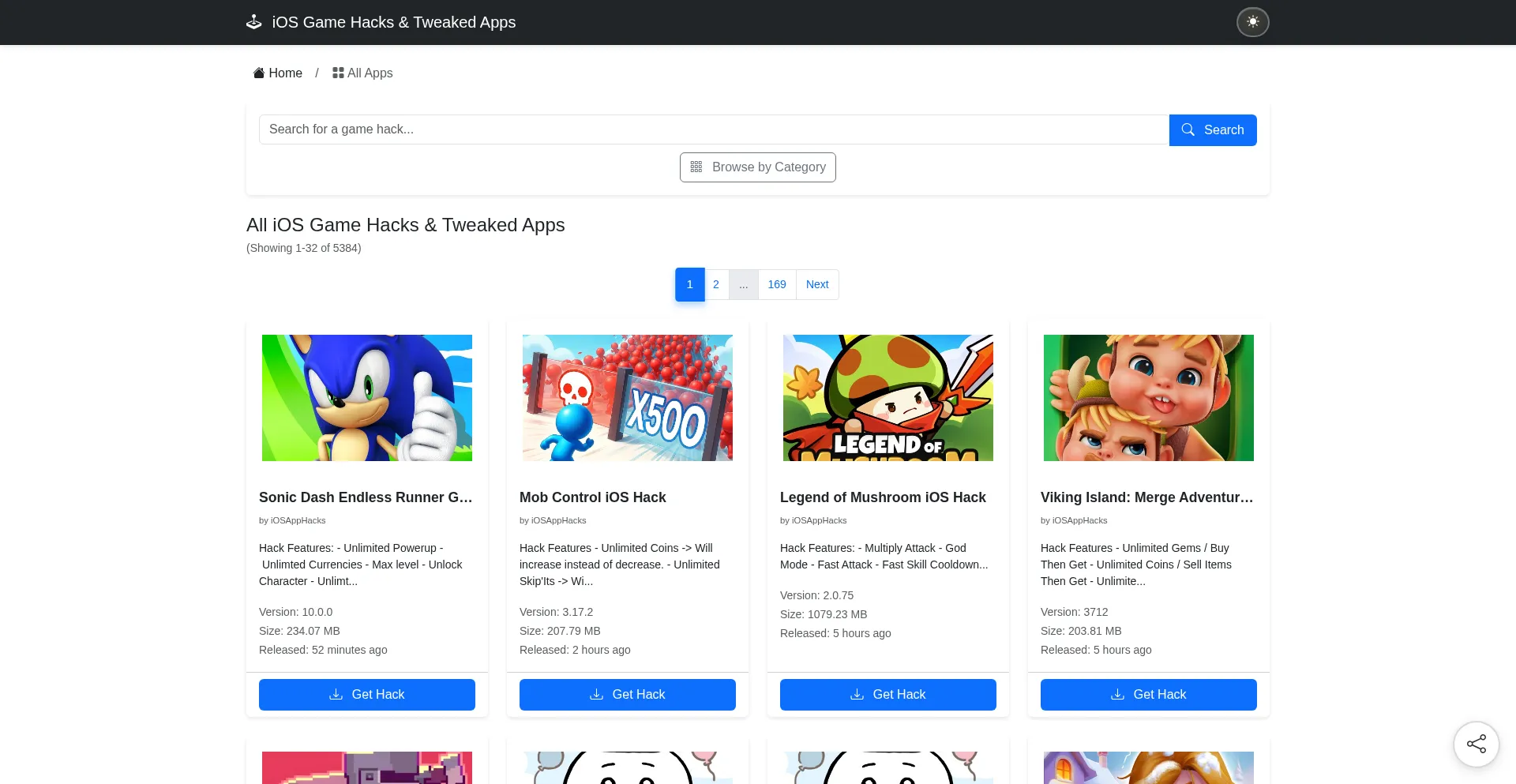Click Version: 10.0.0 text

coord(296,612)
